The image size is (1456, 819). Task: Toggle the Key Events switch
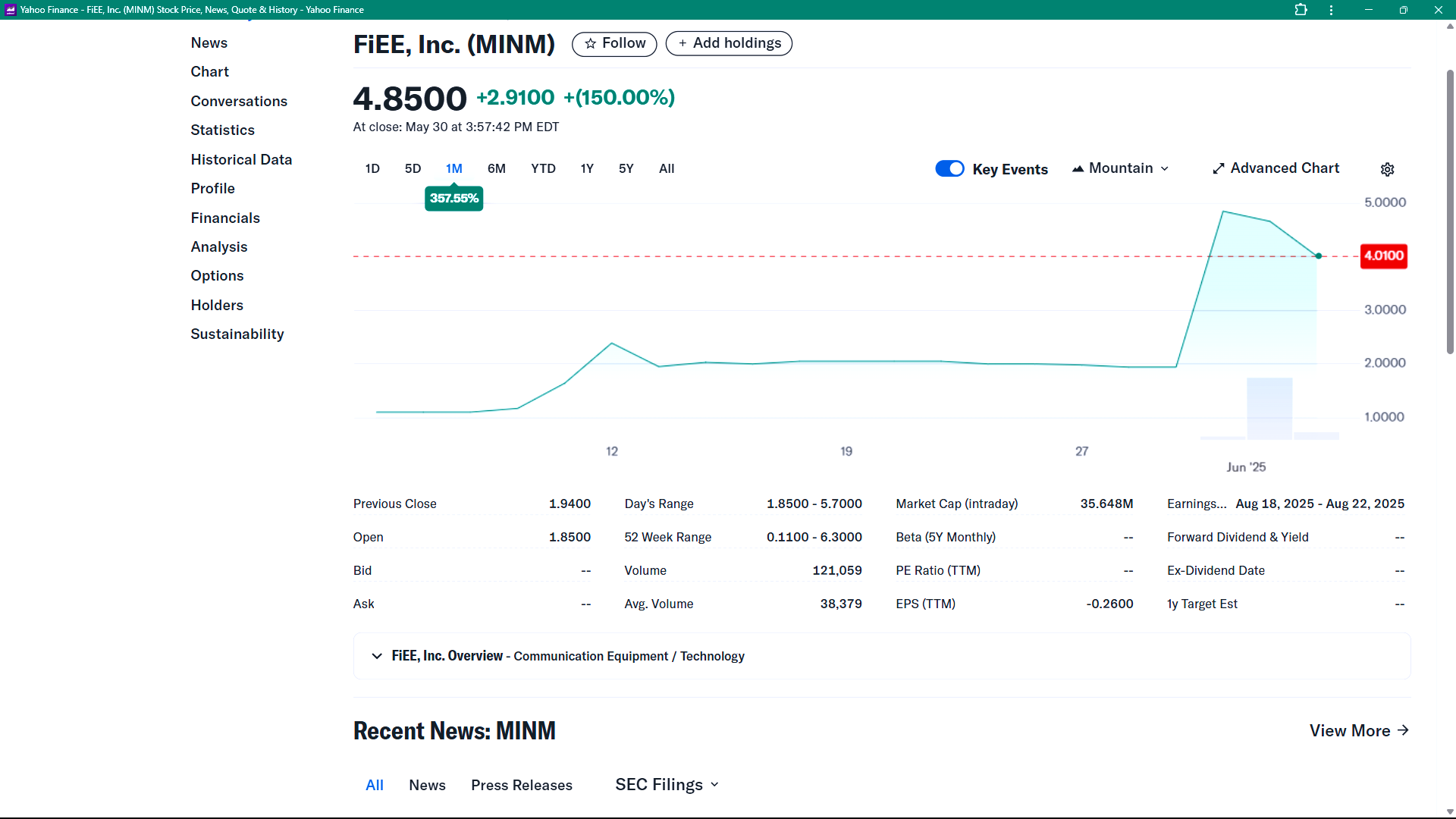pyautogui.click(x=949, y=168)
